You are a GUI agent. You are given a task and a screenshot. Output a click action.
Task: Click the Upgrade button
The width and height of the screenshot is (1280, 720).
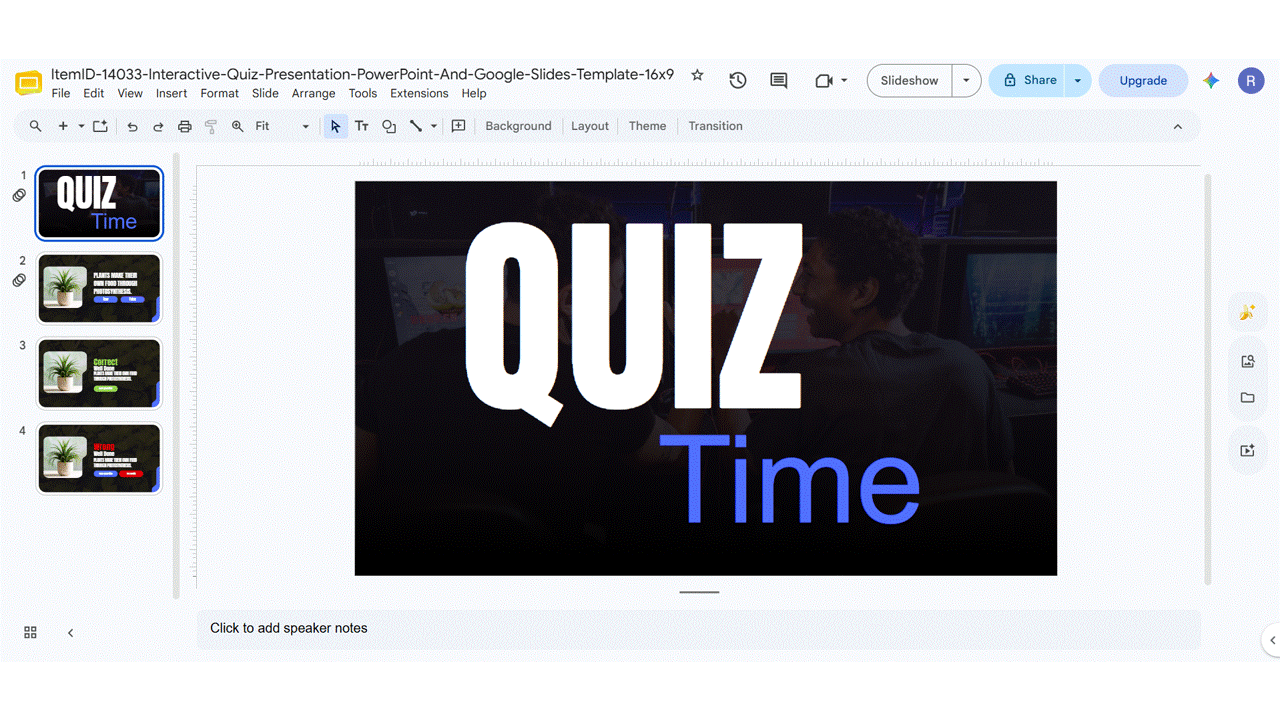pyautogui.click(x=1143, y=81)
